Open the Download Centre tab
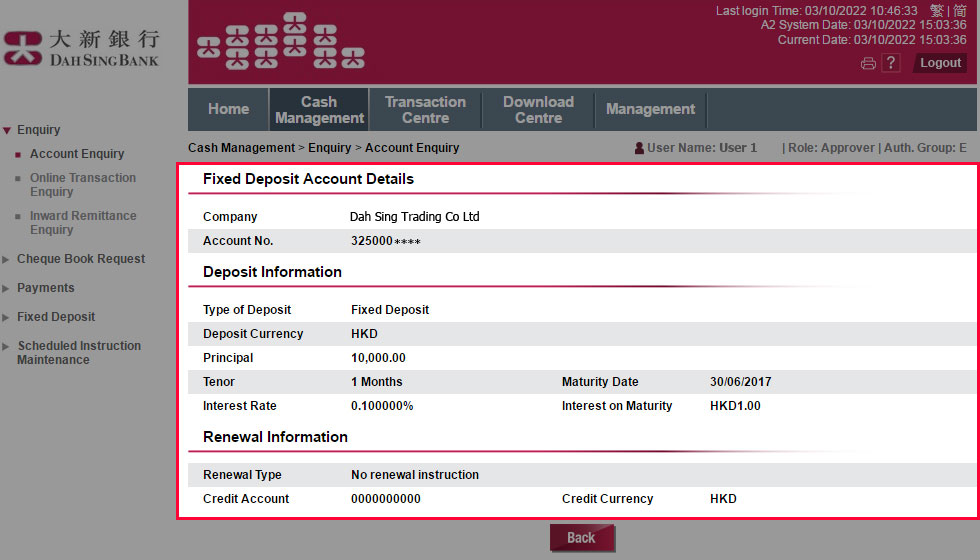Screen dimensions: 980x560 pos(538,109)
